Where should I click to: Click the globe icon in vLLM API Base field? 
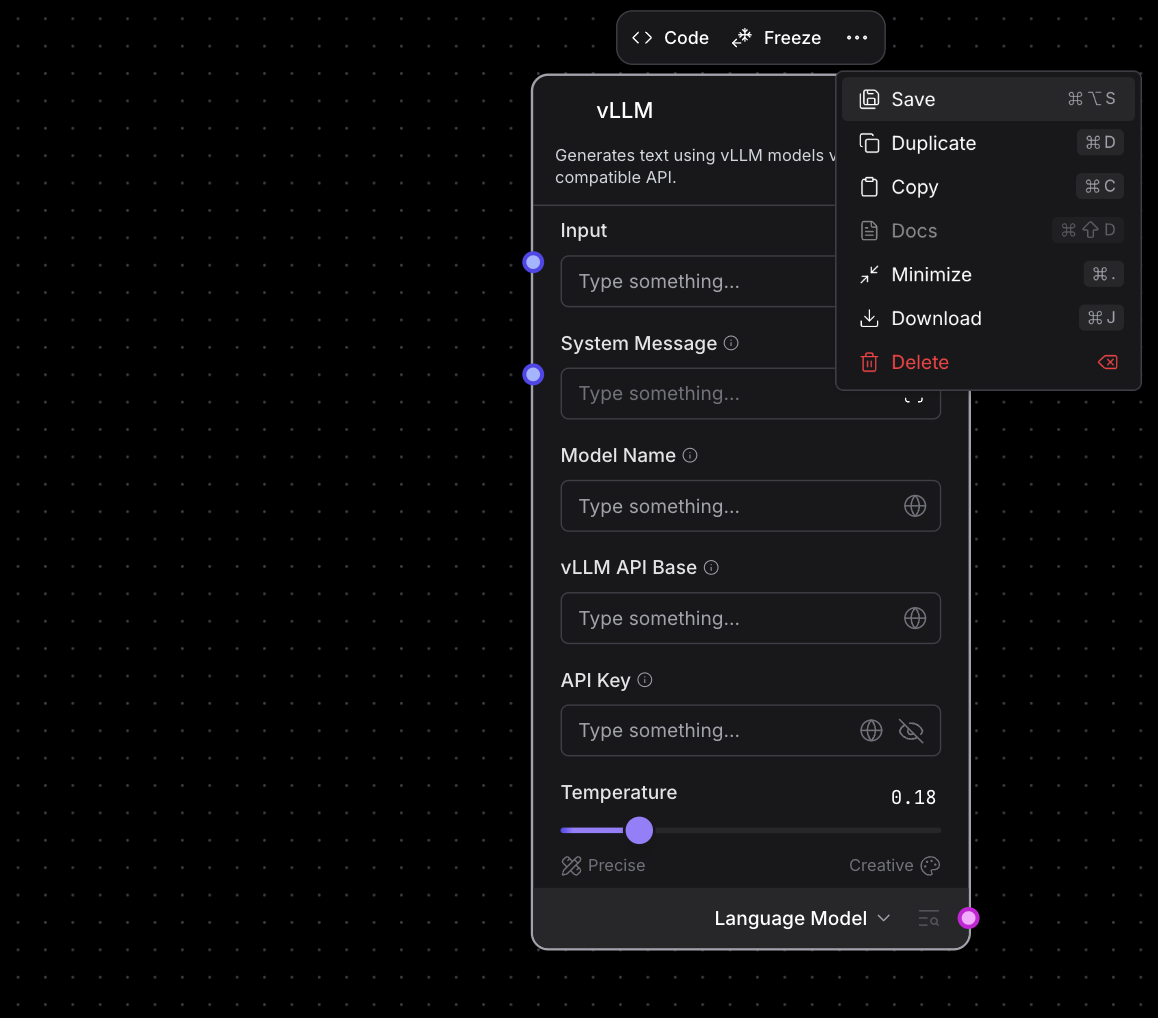point(915,618)
